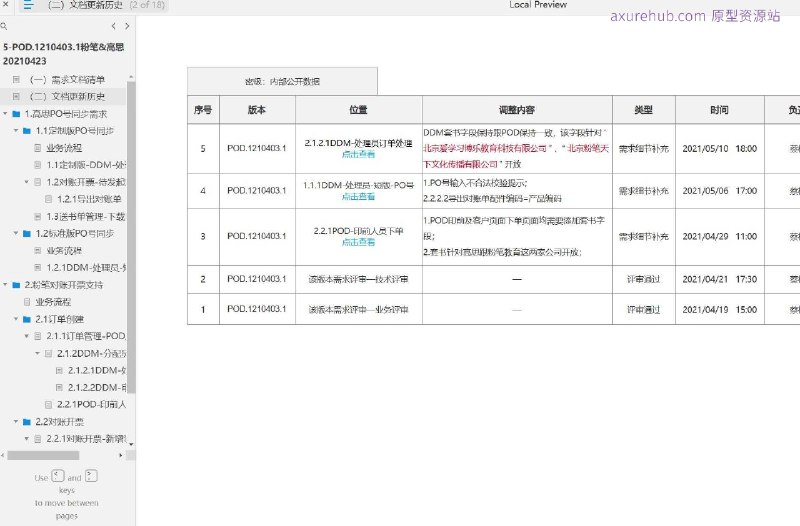Collapse the 1.1定制版PO号同步 folder arrow
The width and height of the screenshot is (800, 526).
(x=16, y=131)
